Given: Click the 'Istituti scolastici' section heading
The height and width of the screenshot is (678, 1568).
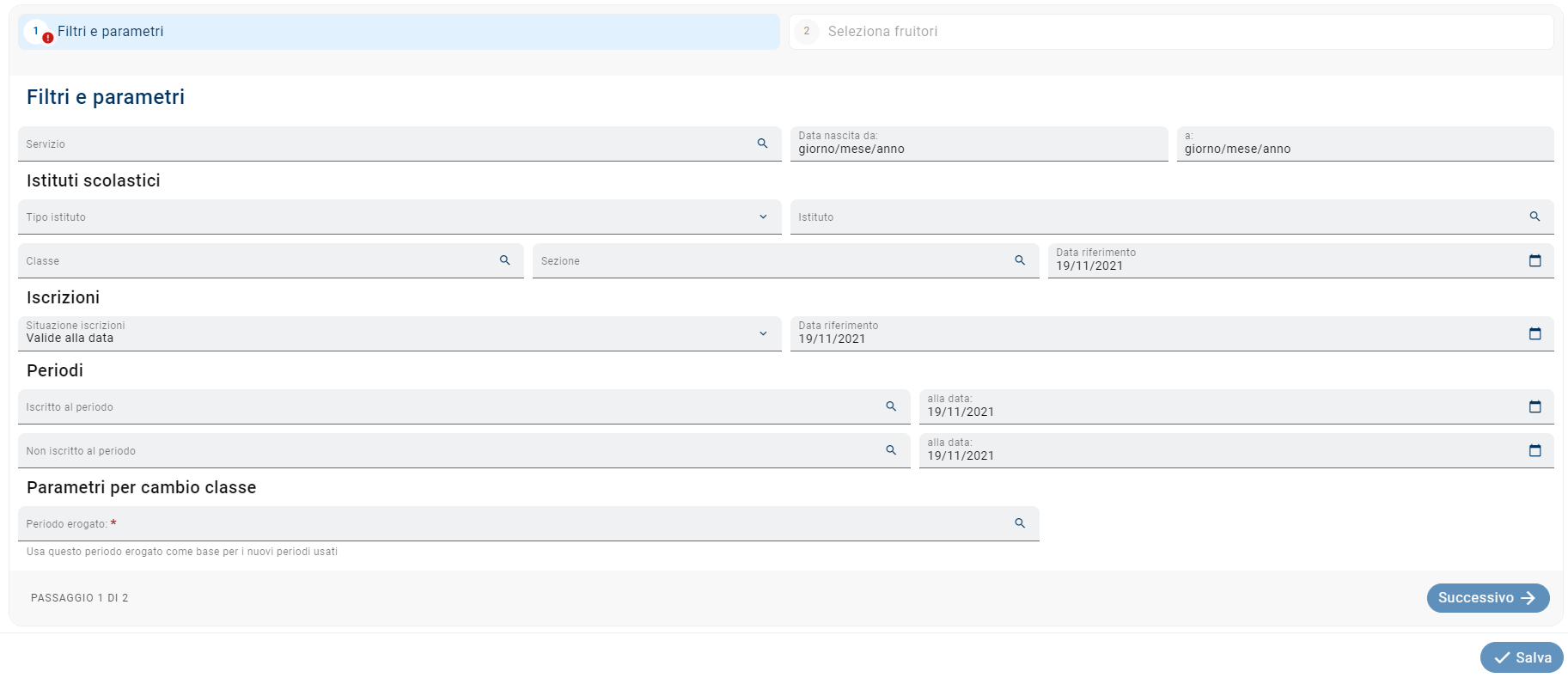Looking at the screenshot, I should (x=94, y=180).
